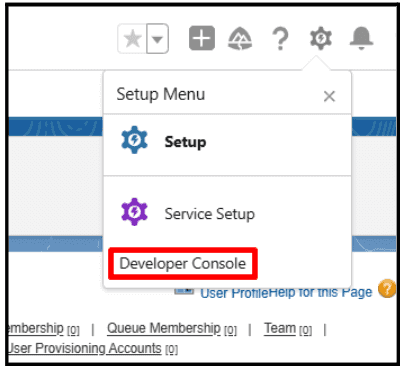Open Developer Console from Setup Menu
Screen dimensions: 406x372
[x=183, y=264]
